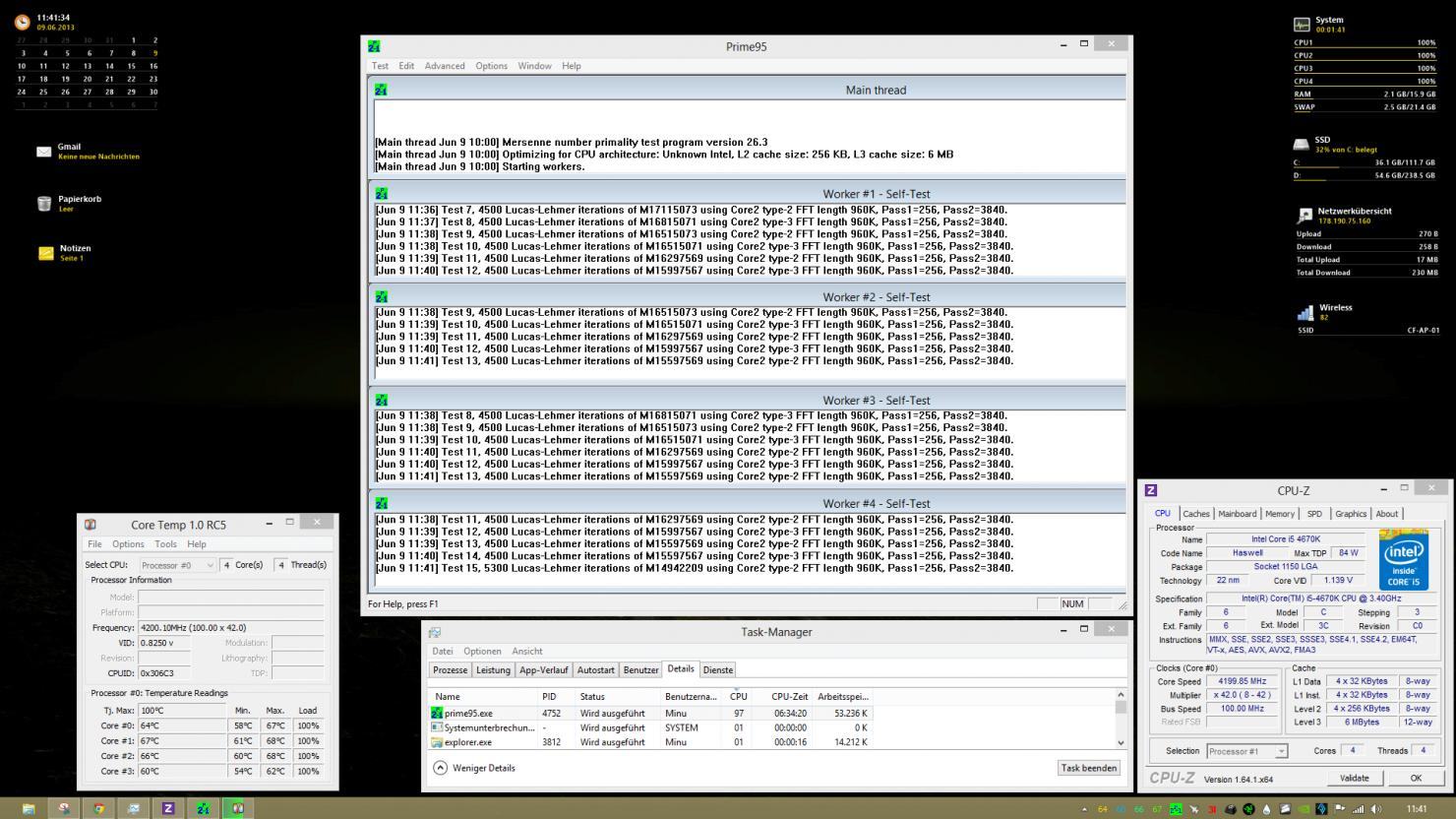The image size is (1456, 819).
Task: Open the Prime95 Test menu
Action: [x=380, y=66]
